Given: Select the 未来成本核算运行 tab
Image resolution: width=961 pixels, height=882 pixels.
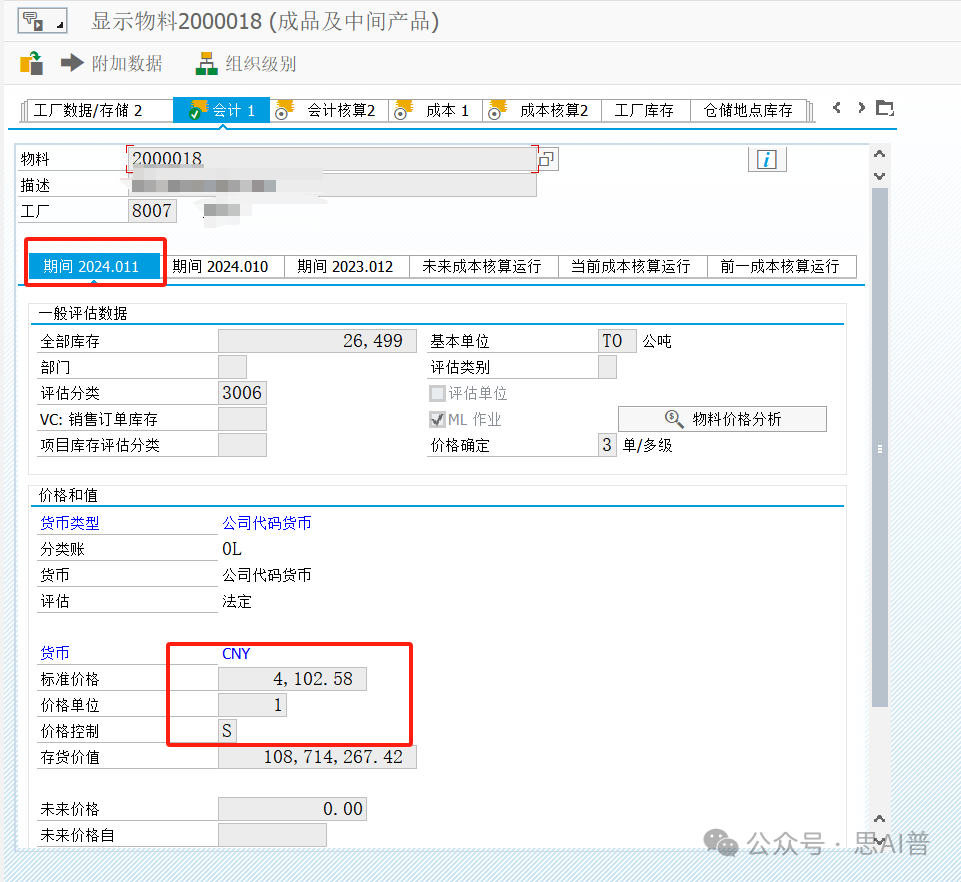Looking at the screenshot, I should [x=481, y=267].
